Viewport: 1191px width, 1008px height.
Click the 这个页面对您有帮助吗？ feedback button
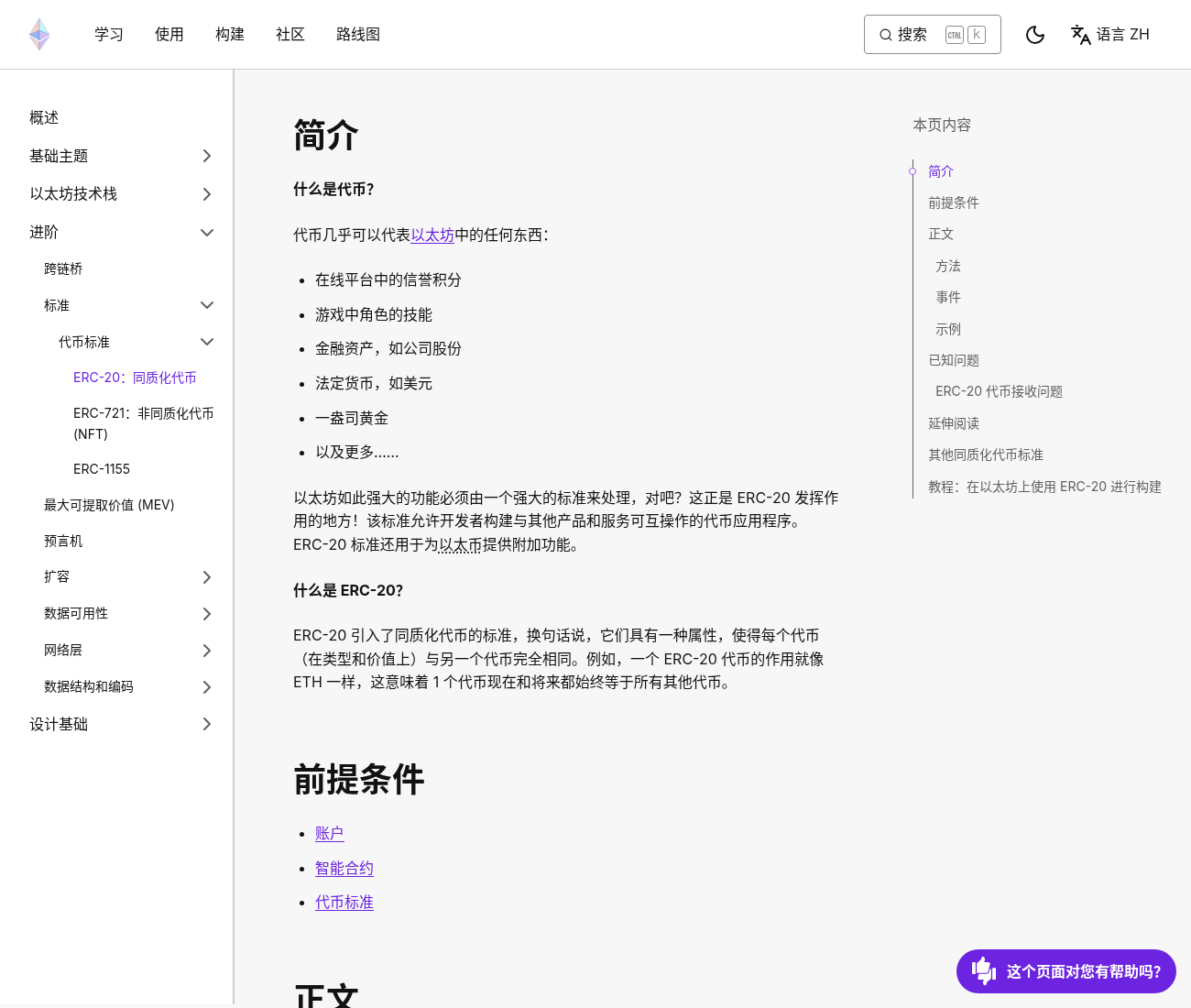1066,971
